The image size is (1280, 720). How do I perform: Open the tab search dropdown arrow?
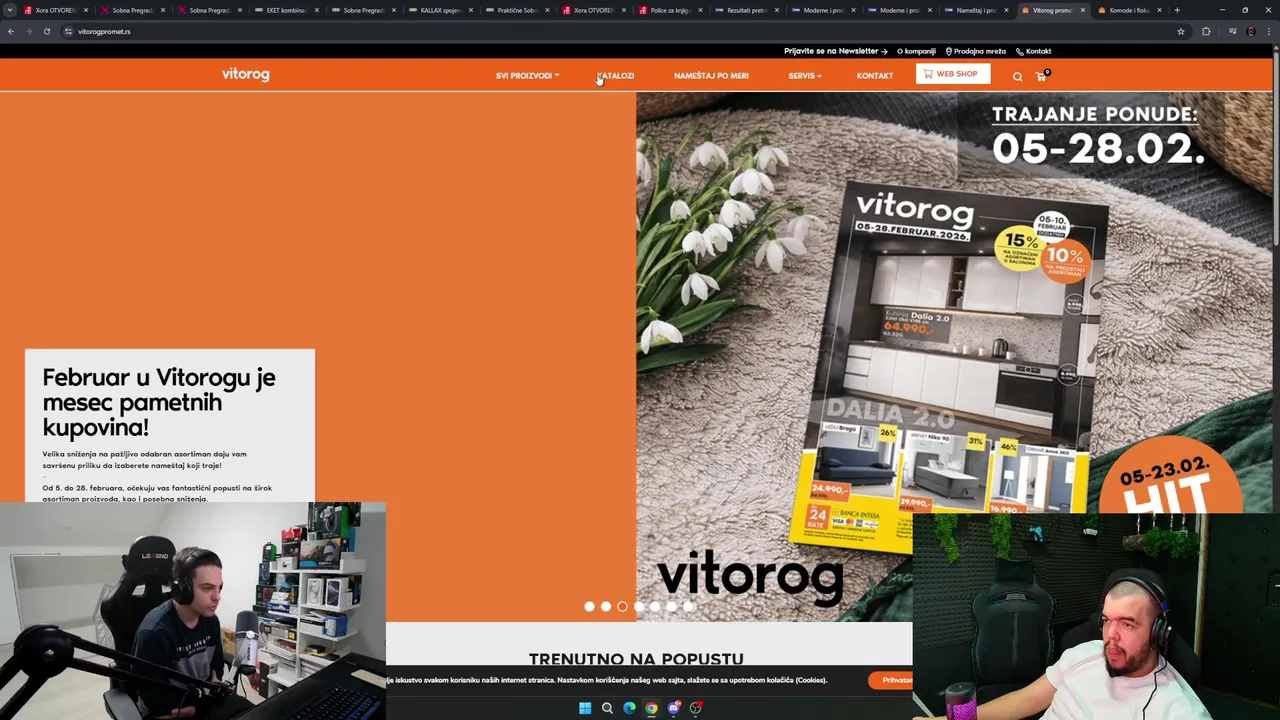pyautogui.click(x=10, y=10)
